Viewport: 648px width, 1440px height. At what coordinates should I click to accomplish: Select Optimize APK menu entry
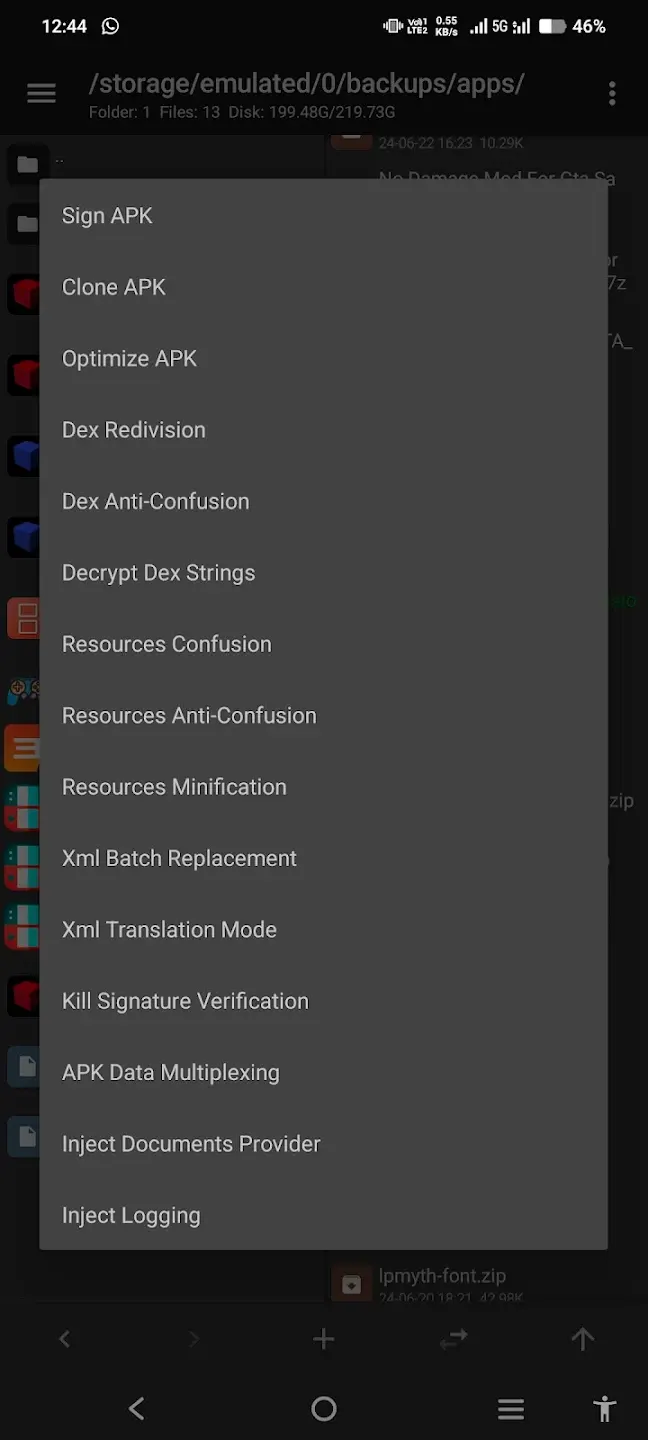coord(129,359)
